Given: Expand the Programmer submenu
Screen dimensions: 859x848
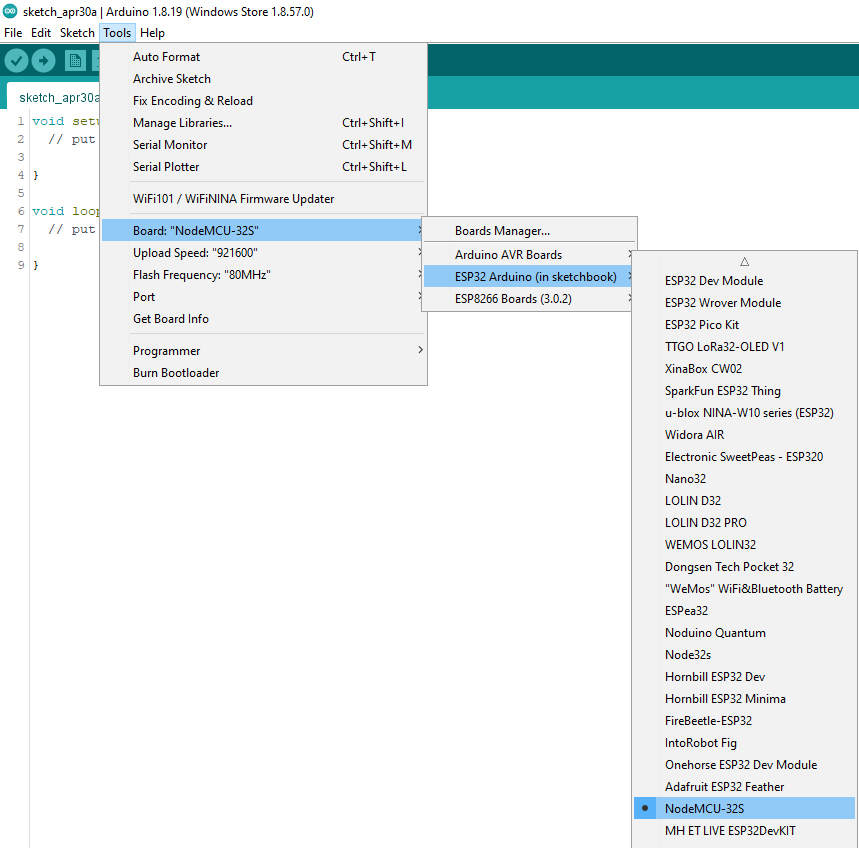Looking at the screenshot, I should point(263,351).
